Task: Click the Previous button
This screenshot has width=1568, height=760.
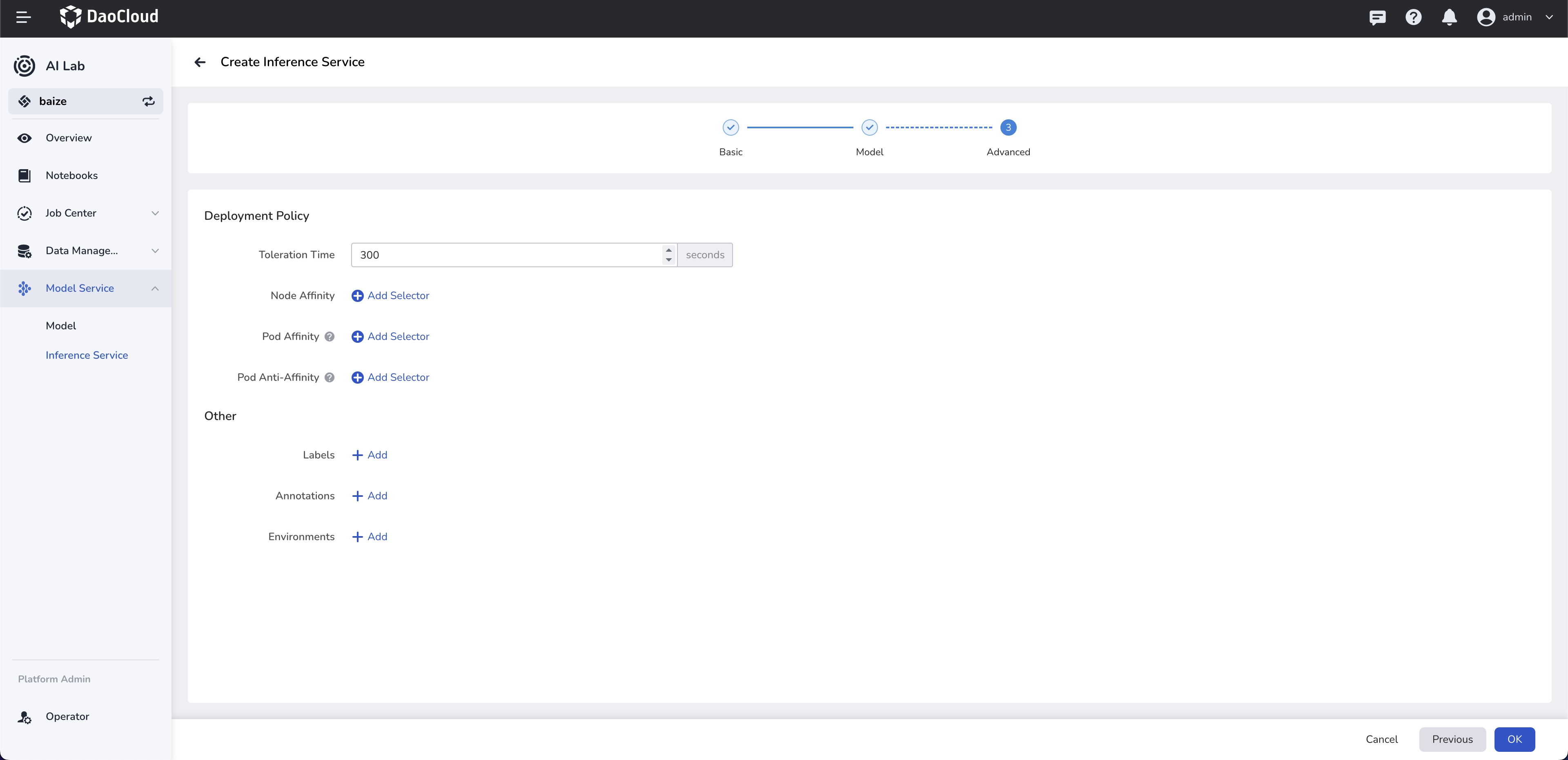Action: pos(1453,739)
